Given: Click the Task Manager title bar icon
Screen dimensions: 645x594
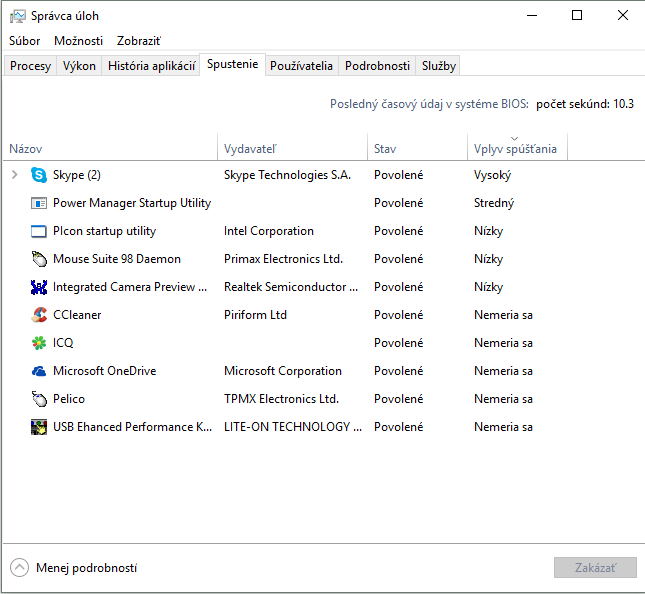Looking at the screenshot, I should 17,16.
